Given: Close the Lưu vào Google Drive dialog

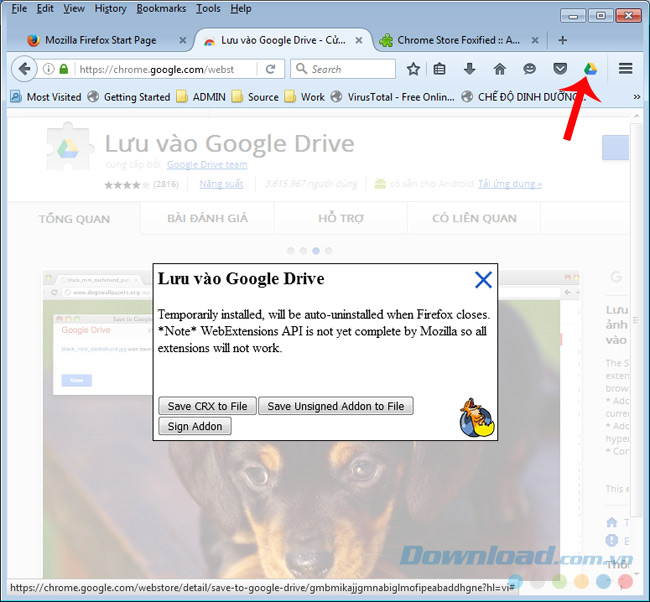Looking at the screenshot, I should click(483, 280).
